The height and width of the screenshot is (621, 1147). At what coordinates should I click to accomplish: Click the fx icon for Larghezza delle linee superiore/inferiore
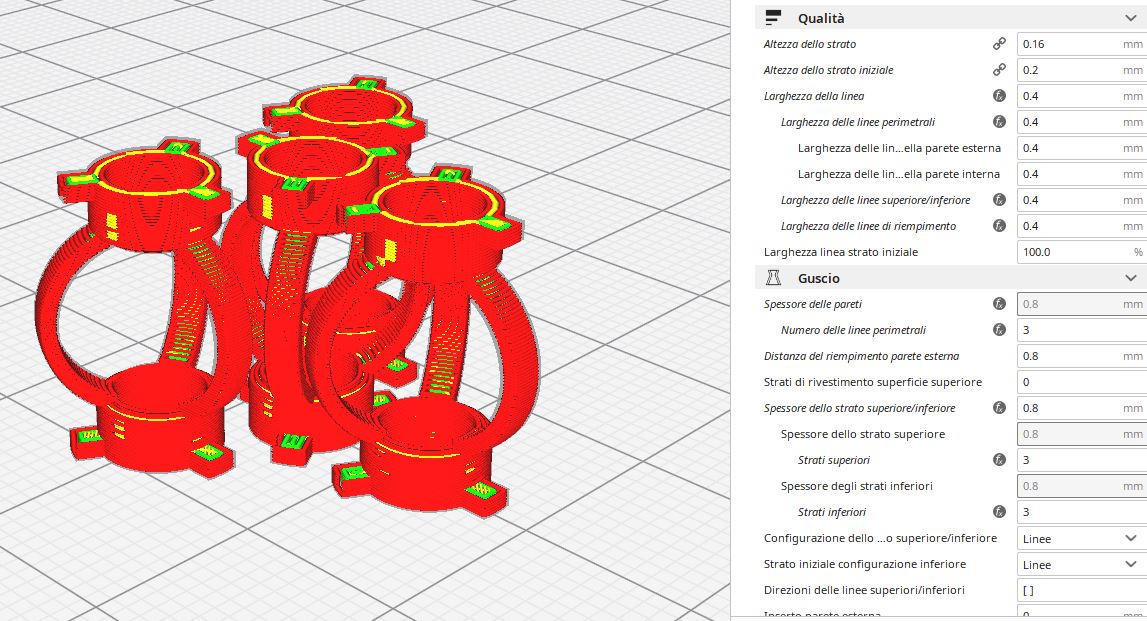click(x=999, y=200)
